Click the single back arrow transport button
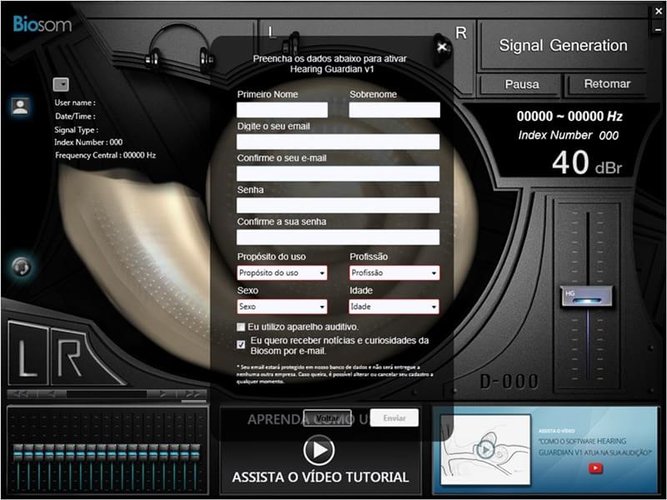Screen dimensions: 667x500 tap(52, 394)
